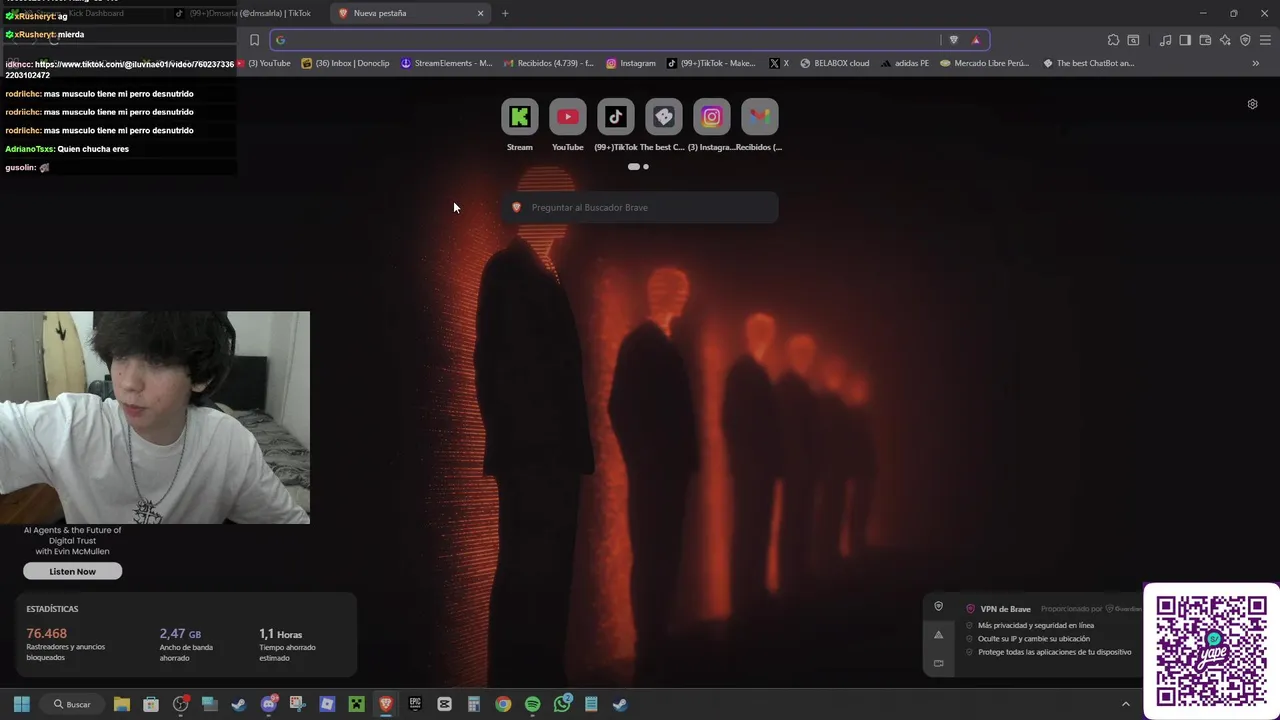Open the X bookmark
Viewport: 1280px width, 720px height.
[779, 63]
